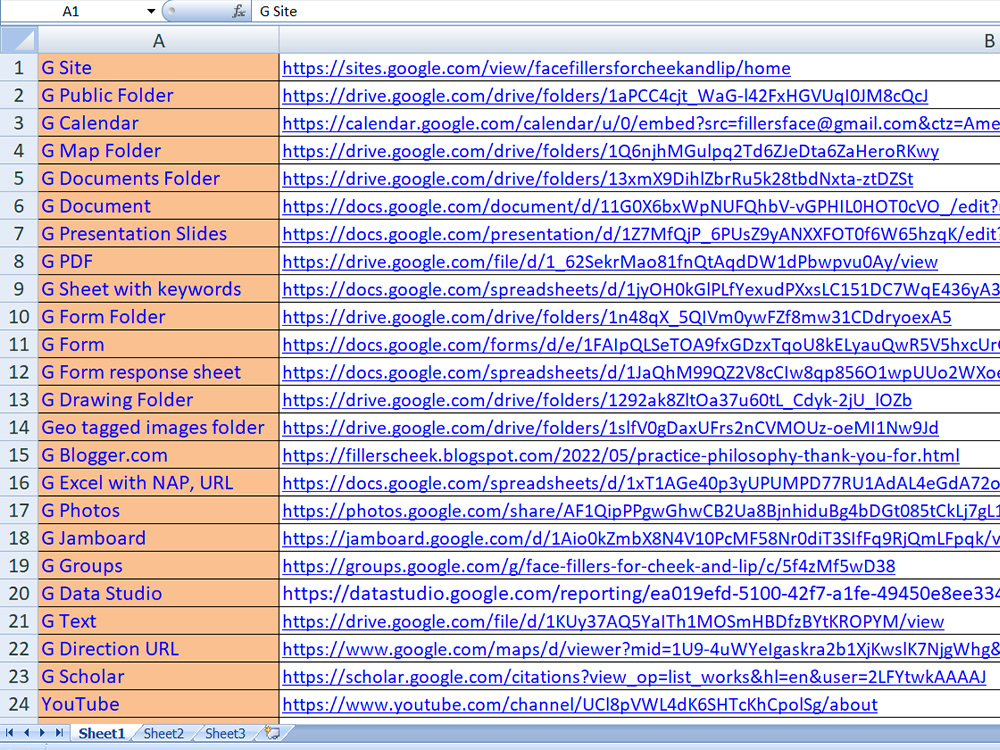Screen dimensions: 1000x750
Task: Select the G Direction URL cell
Action: [x=159, y=649]
